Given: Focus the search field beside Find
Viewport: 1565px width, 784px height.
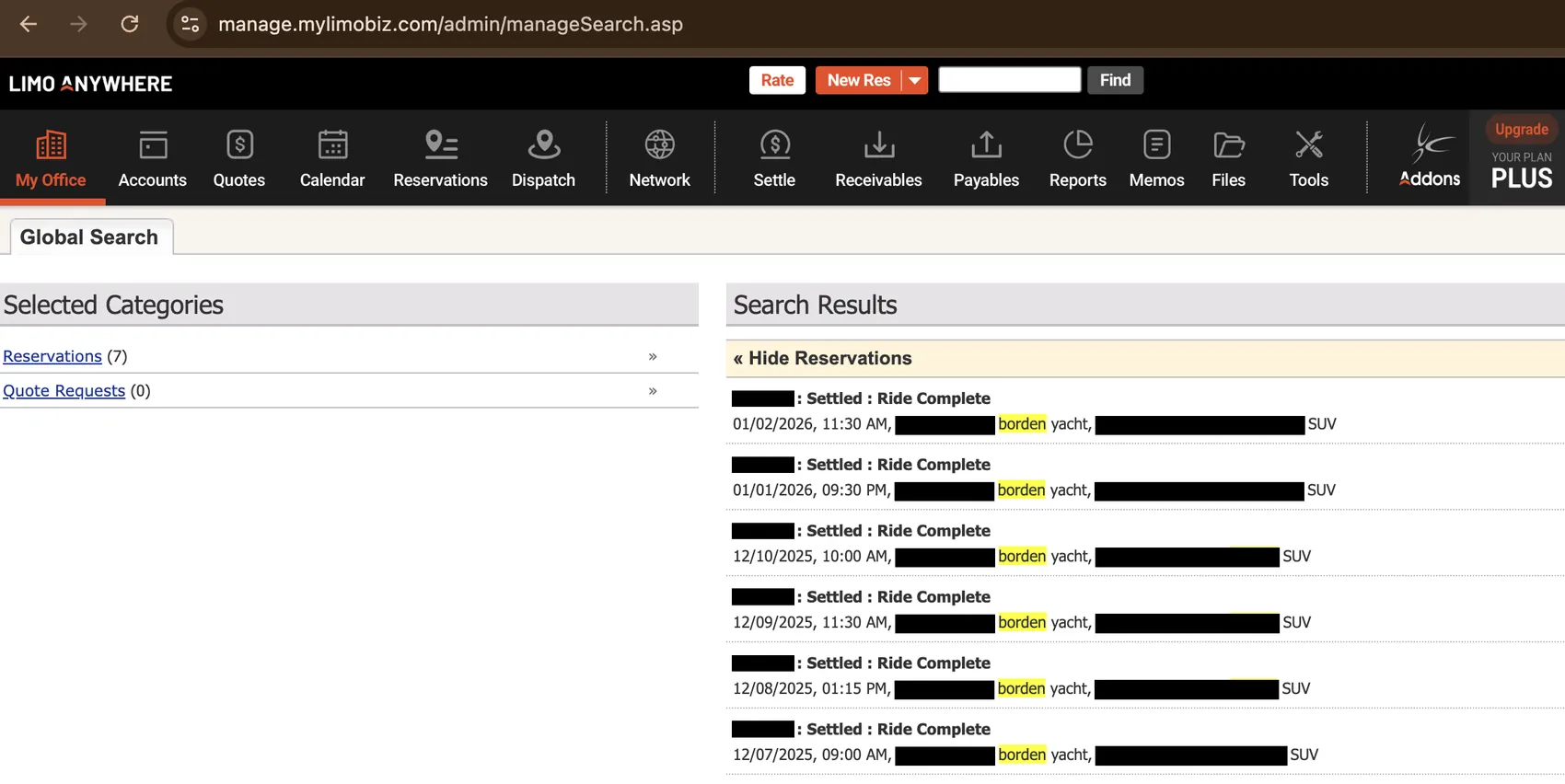Looking at the screenshot, I should tap(1009, 80).
